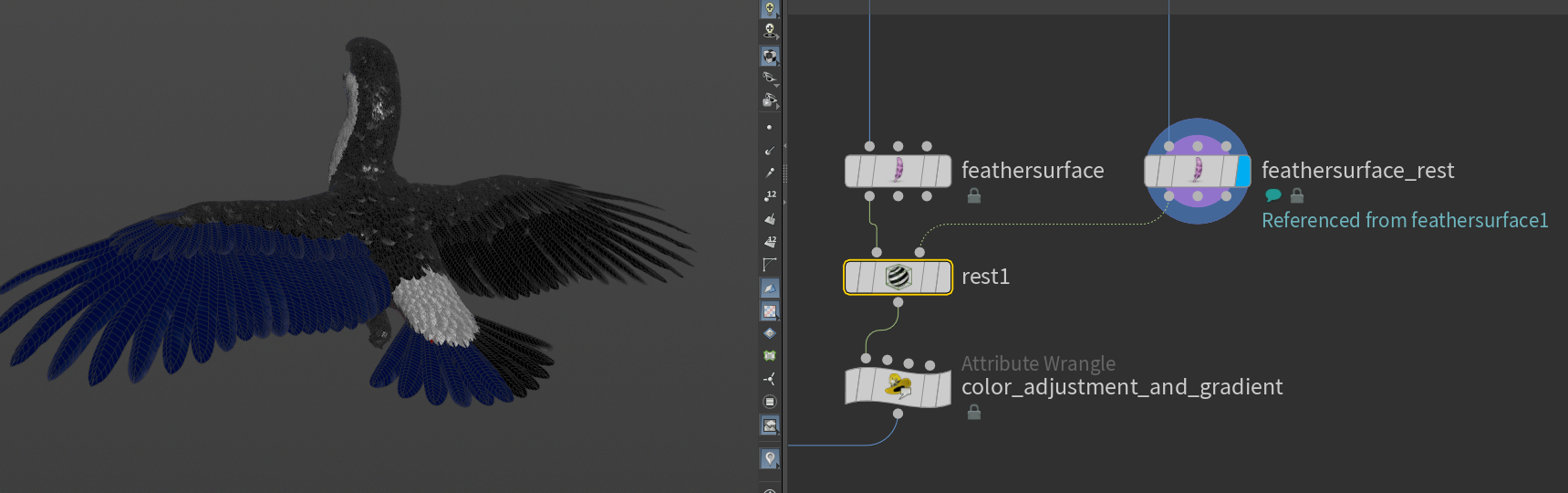
Task: Toggle display primitive hulls corner icon
Action: [x=769, y=265]
